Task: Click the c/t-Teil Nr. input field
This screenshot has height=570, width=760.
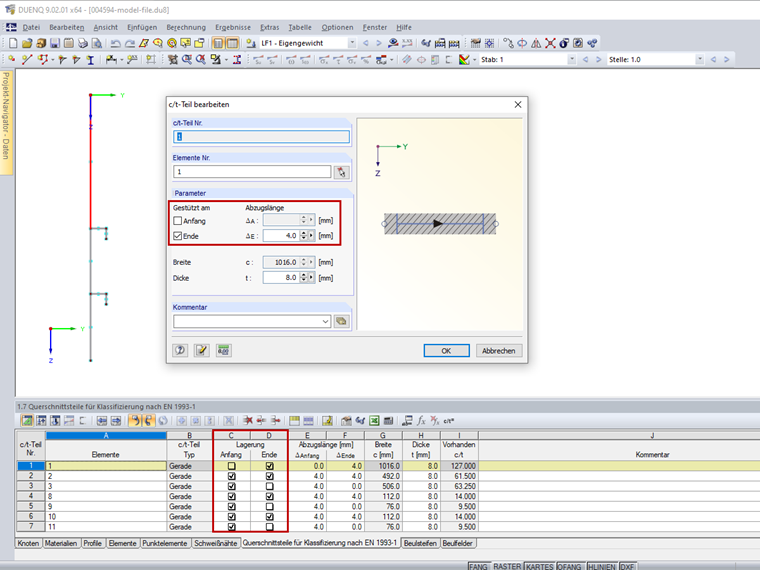Action: [x=261, y=137]
